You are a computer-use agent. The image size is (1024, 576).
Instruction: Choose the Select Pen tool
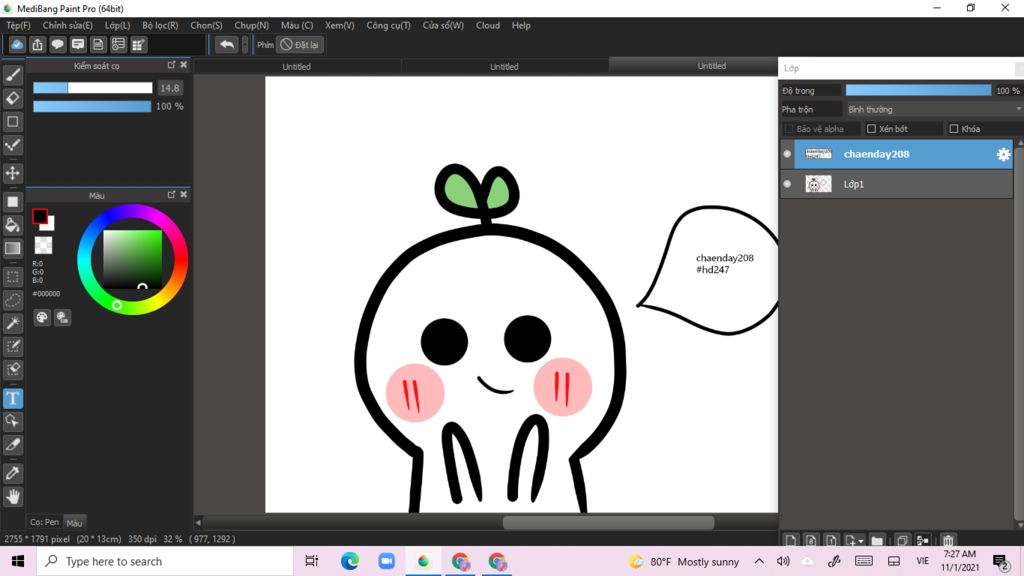pyautogui.click(x=12, y=346)
